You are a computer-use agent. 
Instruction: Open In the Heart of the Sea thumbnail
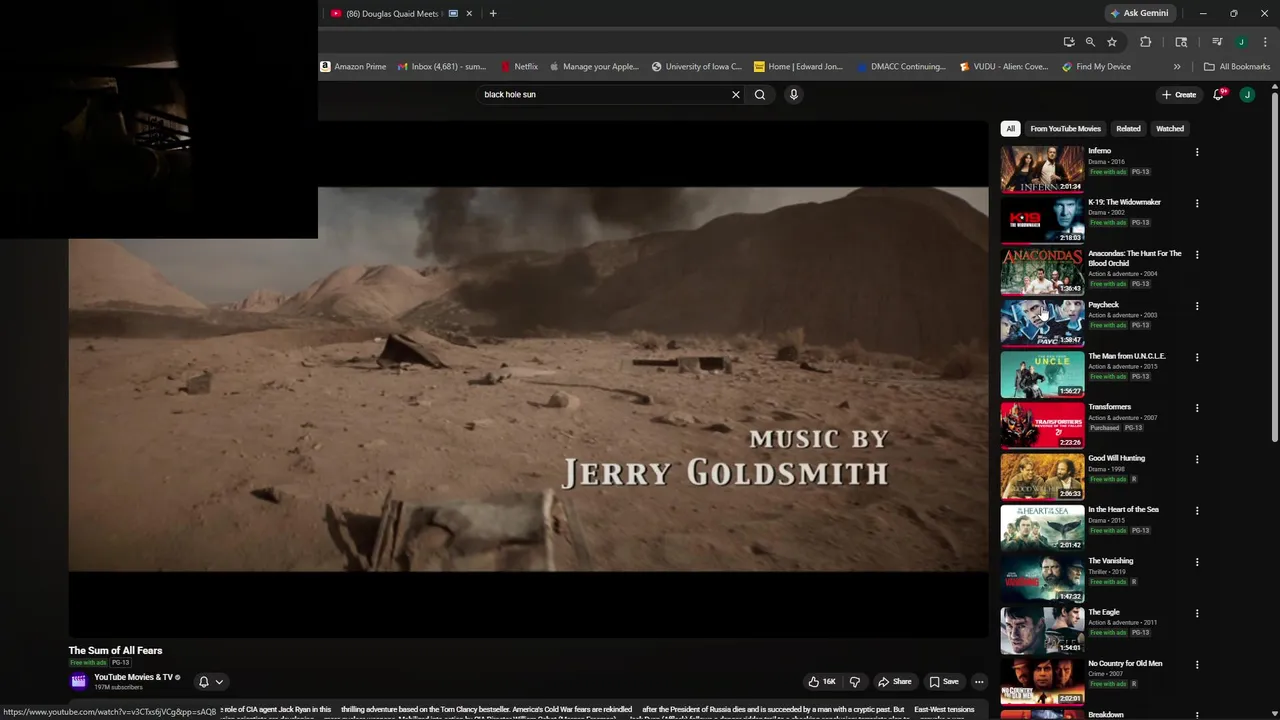pyautogui.click(x=1042, y=527)
